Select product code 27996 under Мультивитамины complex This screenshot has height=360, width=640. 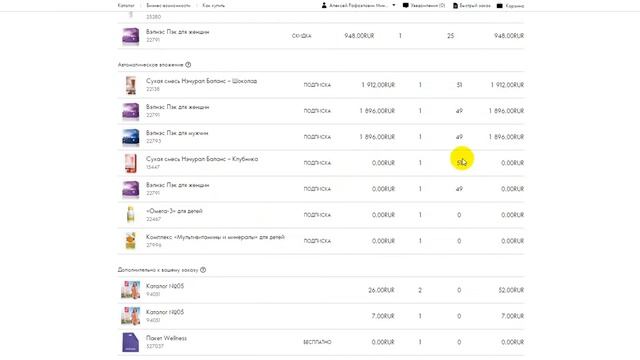click(x=154, y=245)
